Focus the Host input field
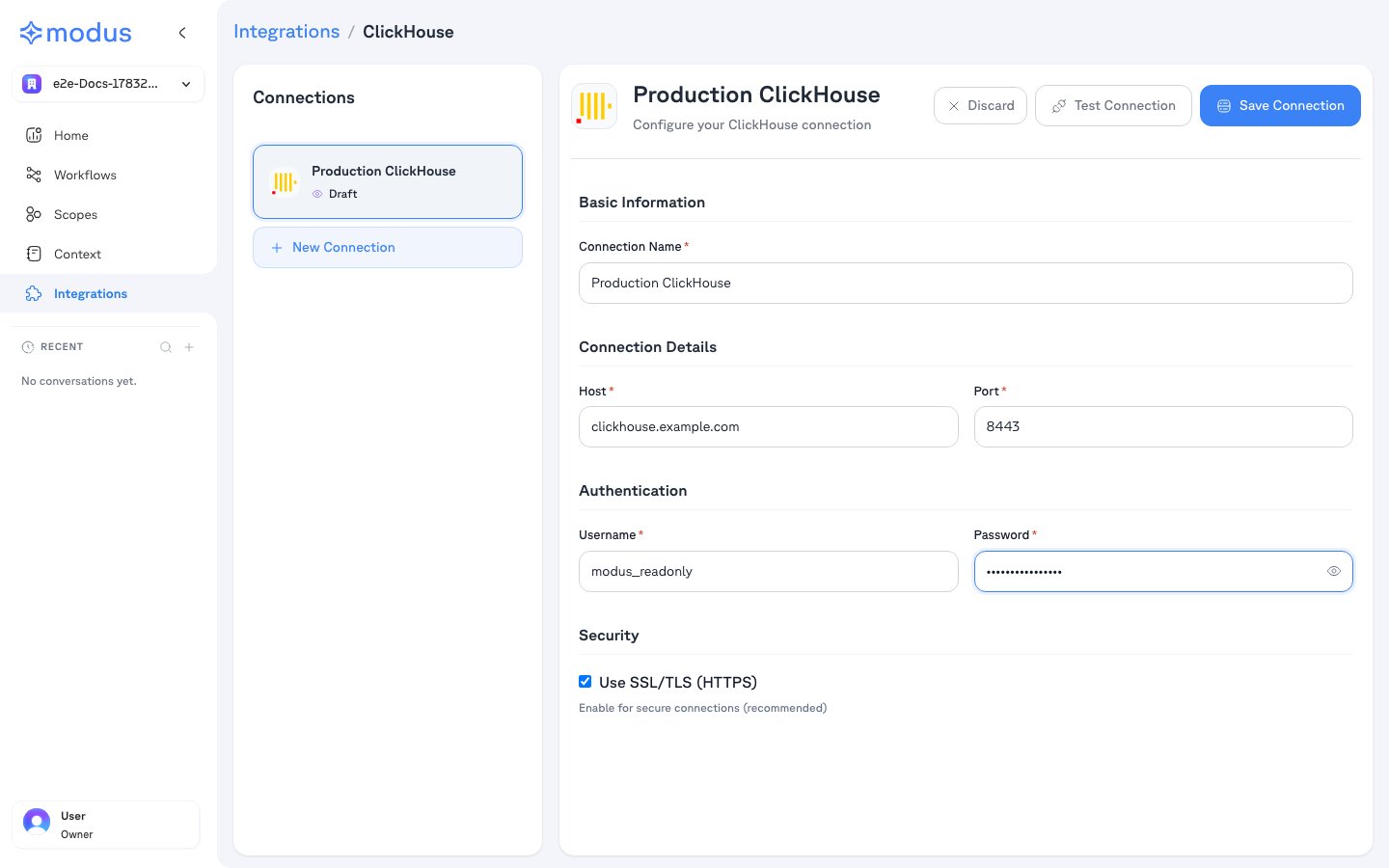The height and width of the screenshot is (868, 1389). click(768, 426)
